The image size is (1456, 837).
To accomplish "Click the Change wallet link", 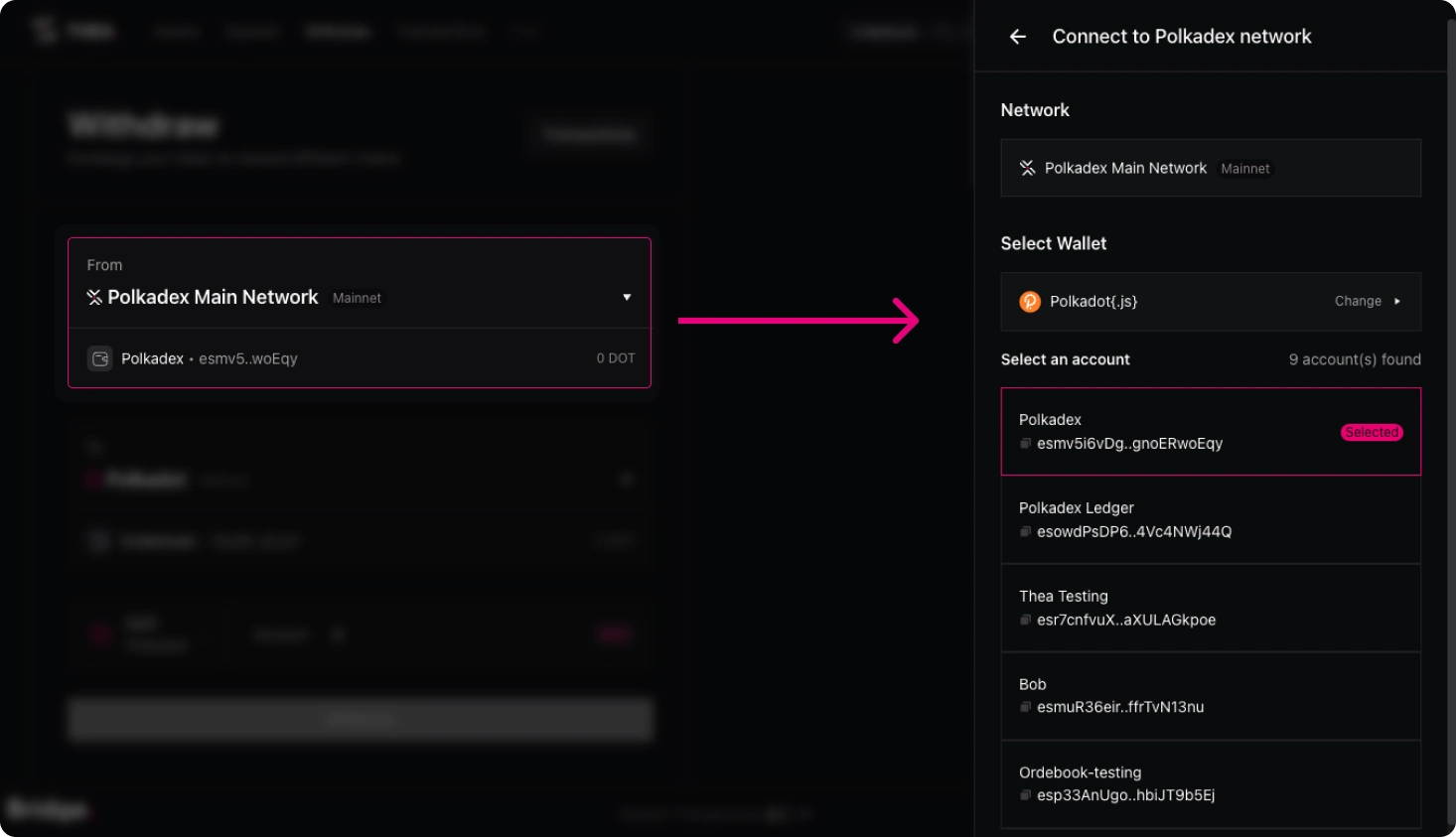I will click(x=1357, y=302).
